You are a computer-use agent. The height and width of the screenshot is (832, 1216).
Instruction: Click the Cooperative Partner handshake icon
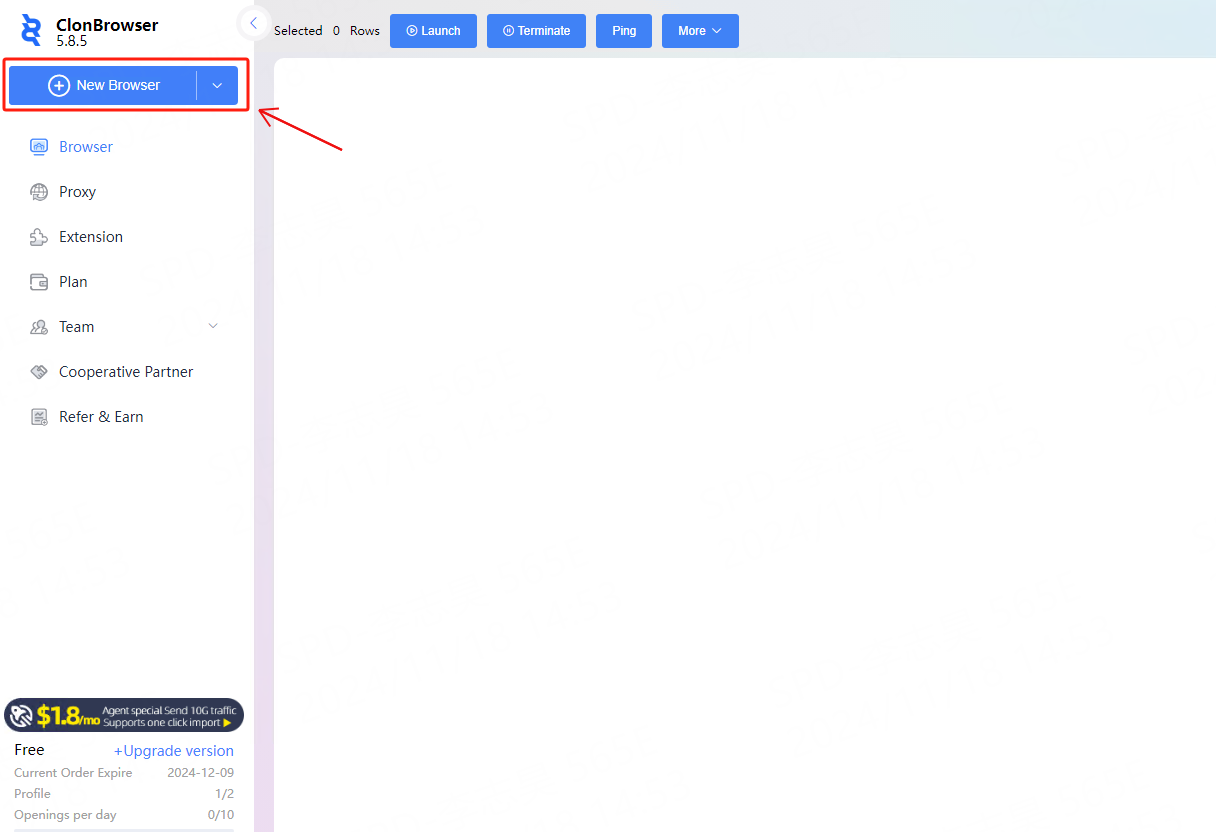(39, 372)
